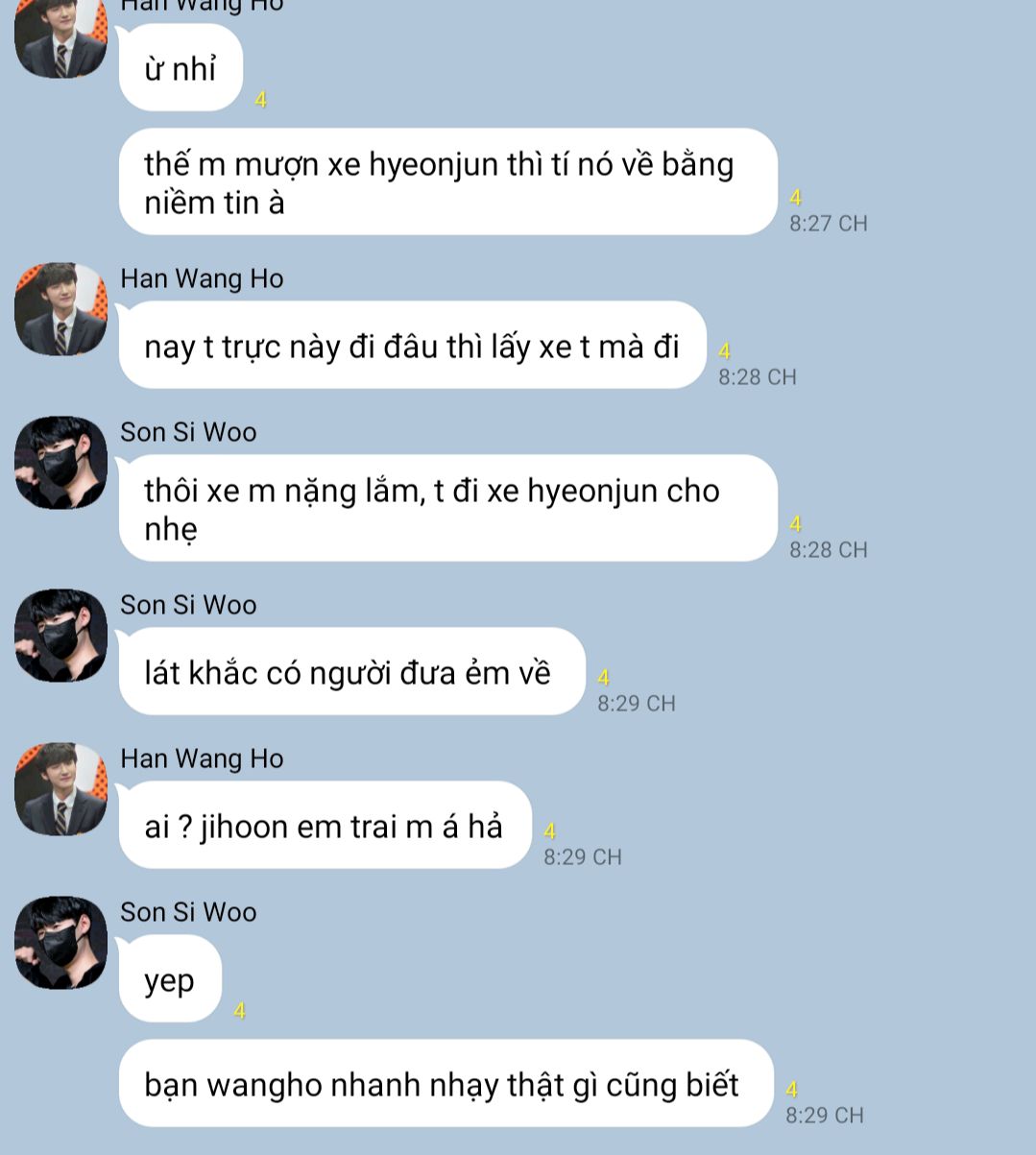Click the sender name 'Han Wang Ho' above 'nay t trực'
The height and width of the screenshot is (1155, 1036).
click(202, 278)
